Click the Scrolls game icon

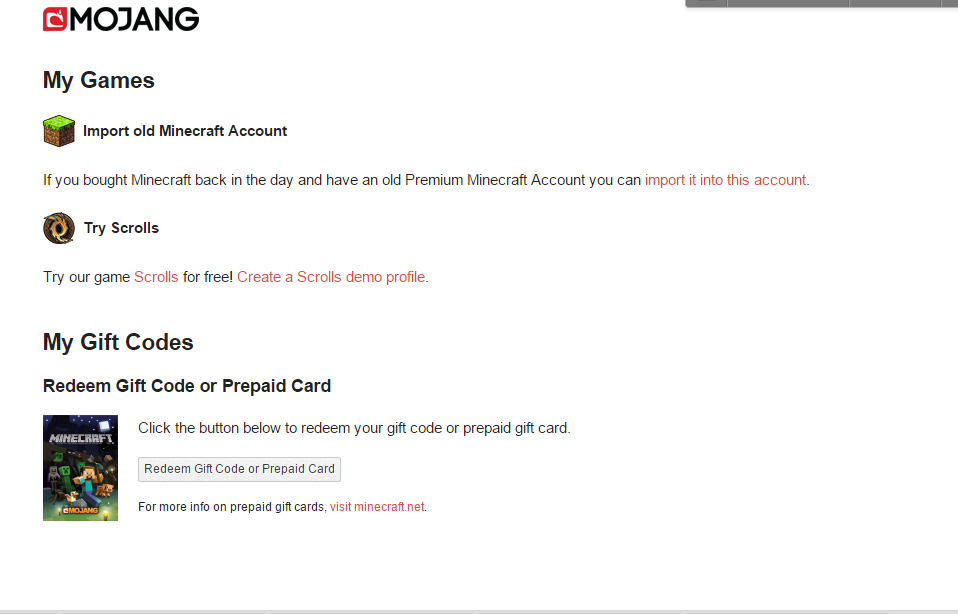pyautogui.click(x=58, y=228)
